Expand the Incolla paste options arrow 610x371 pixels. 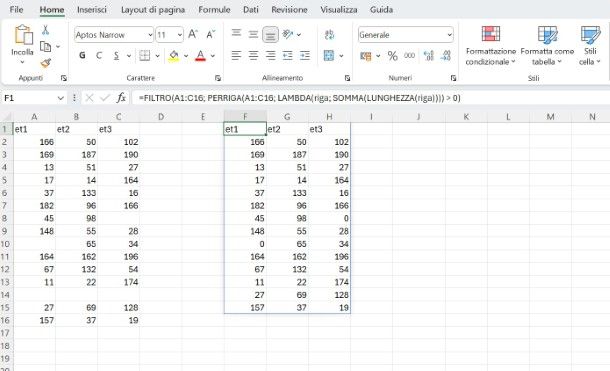coord(22,62)
